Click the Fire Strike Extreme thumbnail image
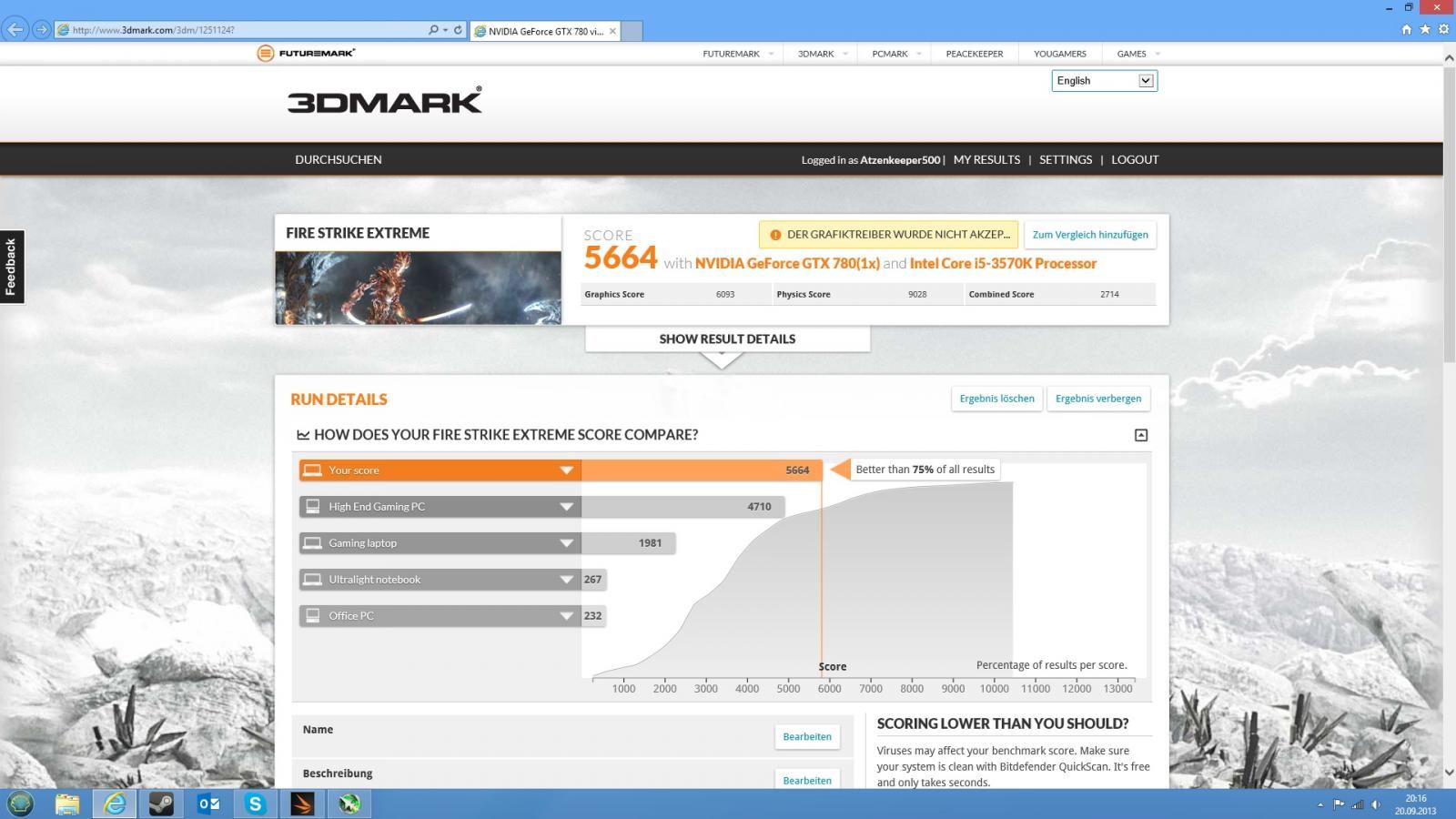This screenshot has height=819, width=1456. click(419, 288)
